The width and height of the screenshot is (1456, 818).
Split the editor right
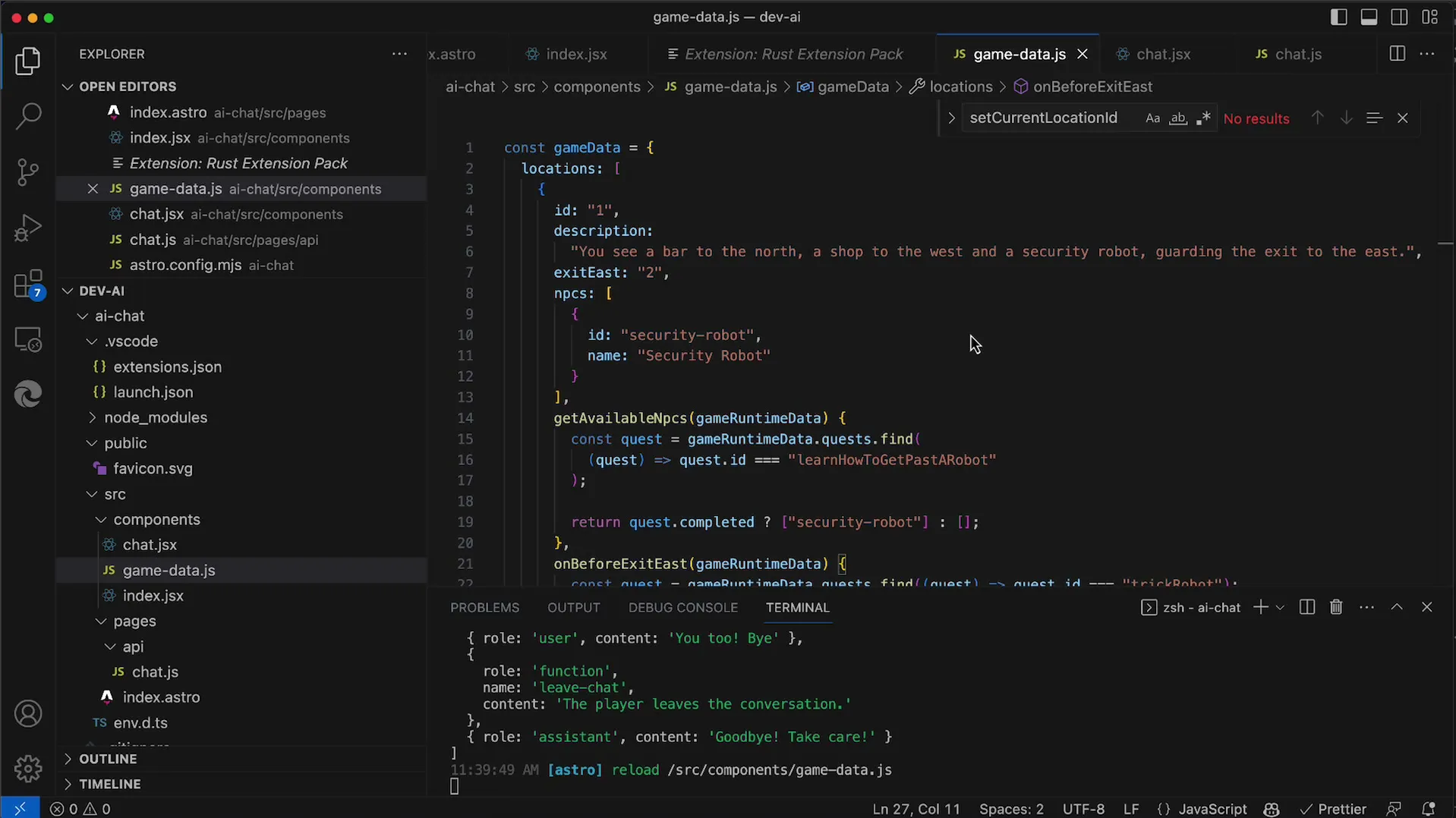pos(1397,54)
